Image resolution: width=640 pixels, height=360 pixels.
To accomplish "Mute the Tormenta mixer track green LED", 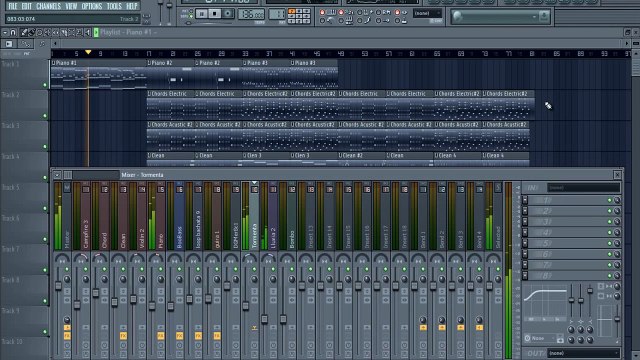I will click(x=254, y=269).
